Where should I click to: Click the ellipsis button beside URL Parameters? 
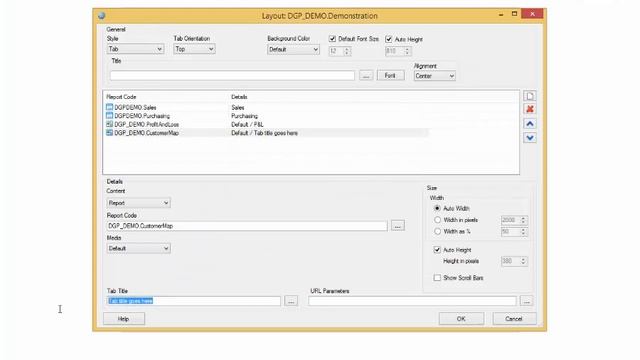click(527, 301)
